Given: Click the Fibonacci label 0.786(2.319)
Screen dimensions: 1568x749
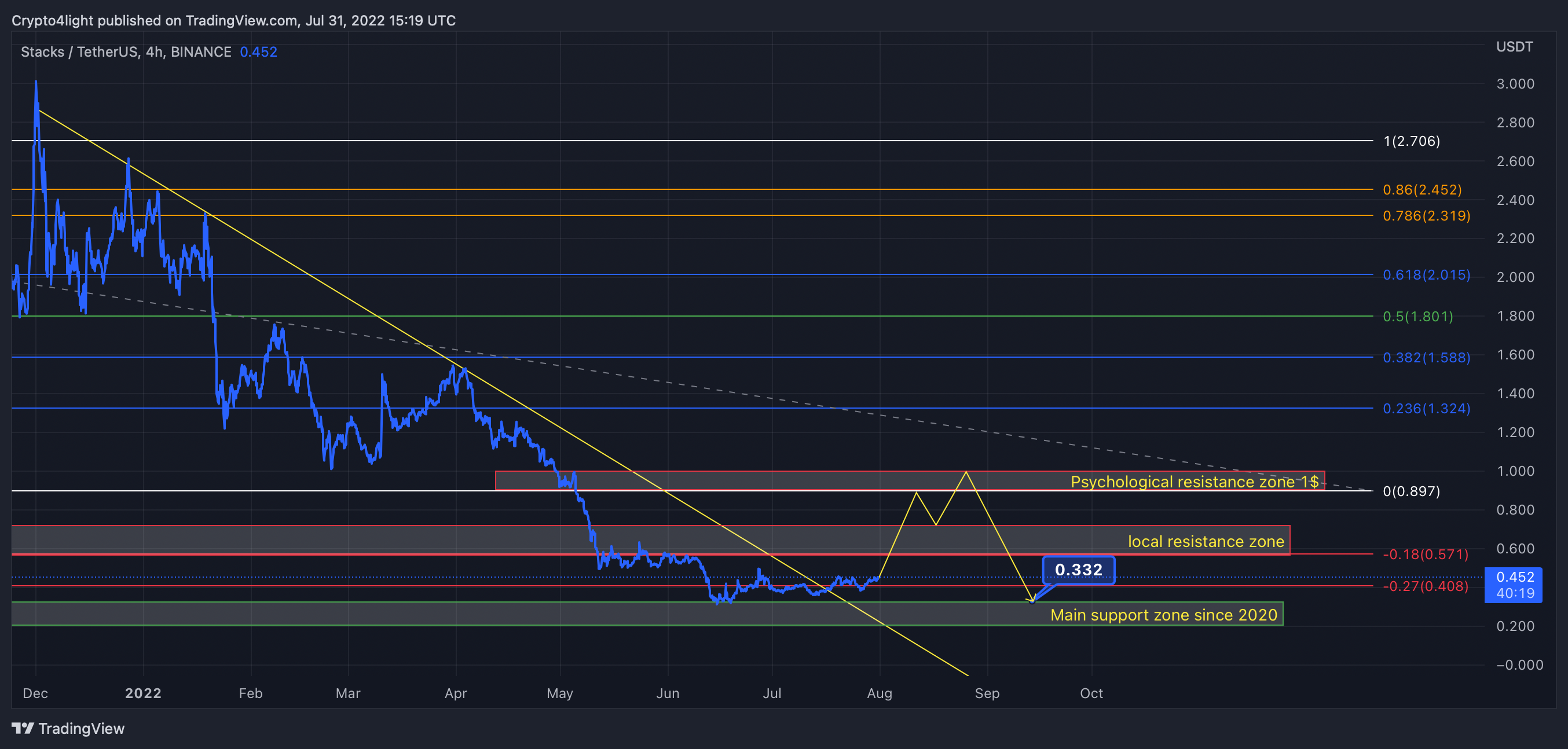Looking at the screenshot, I should click(1426, 216).
